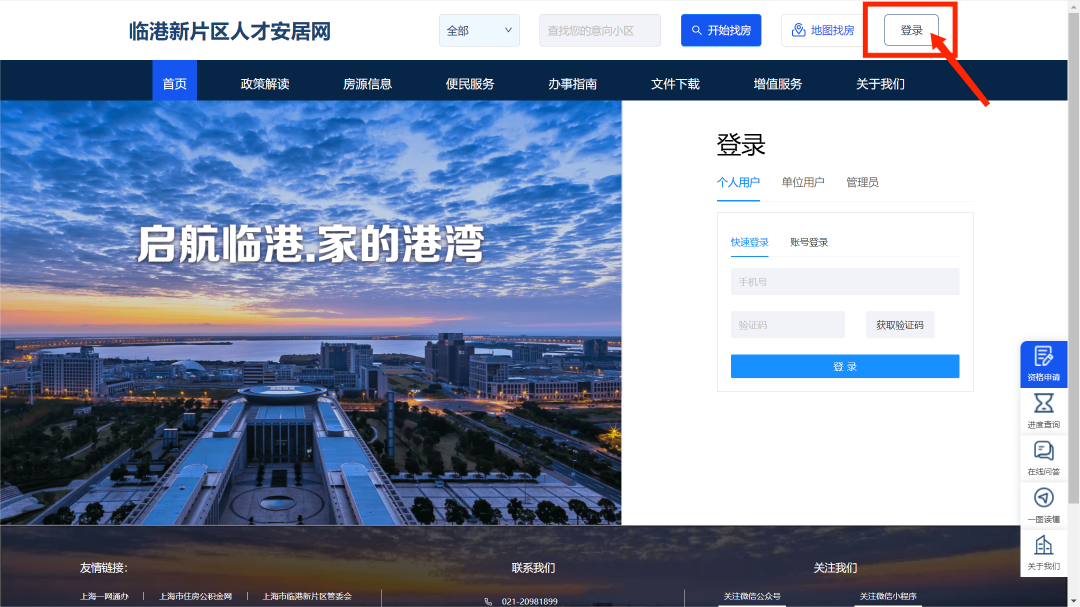This screenshot has height=607, width=1080.
Task: Open the 文件下载 nav item
Action: tap(675, 83)
